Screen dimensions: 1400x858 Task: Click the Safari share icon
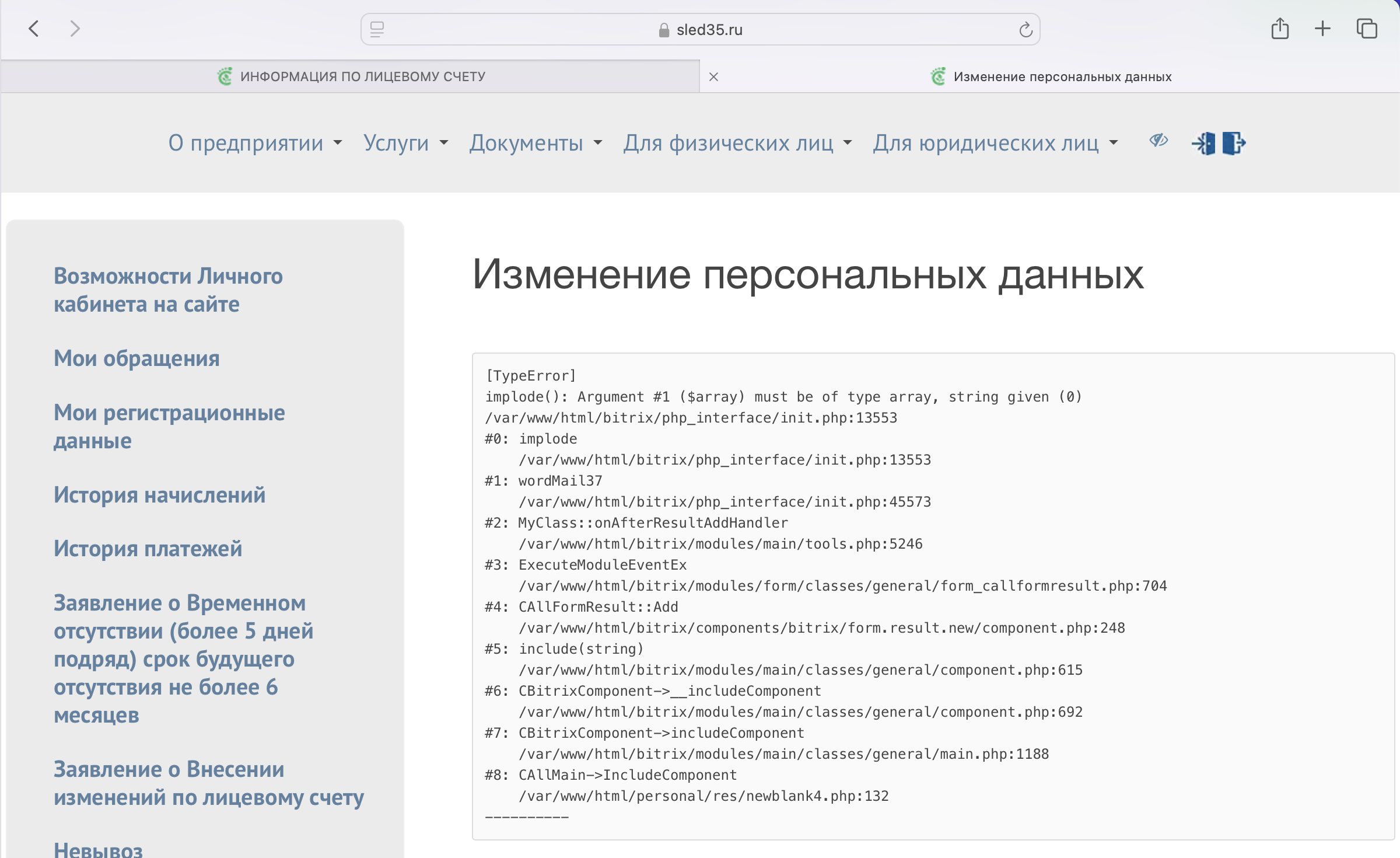point(1280,29)
